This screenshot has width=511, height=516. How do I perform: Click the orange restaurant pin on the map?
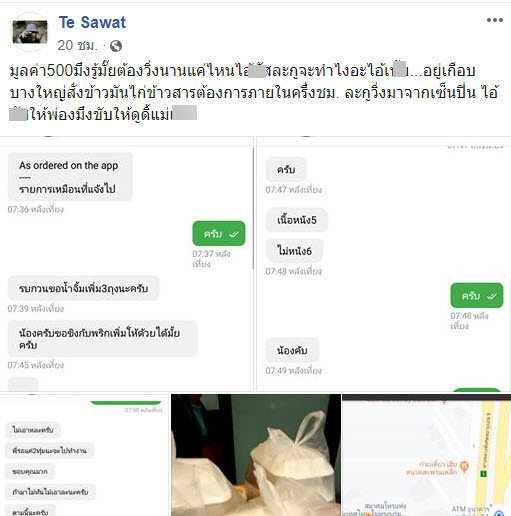coord(464,466)
